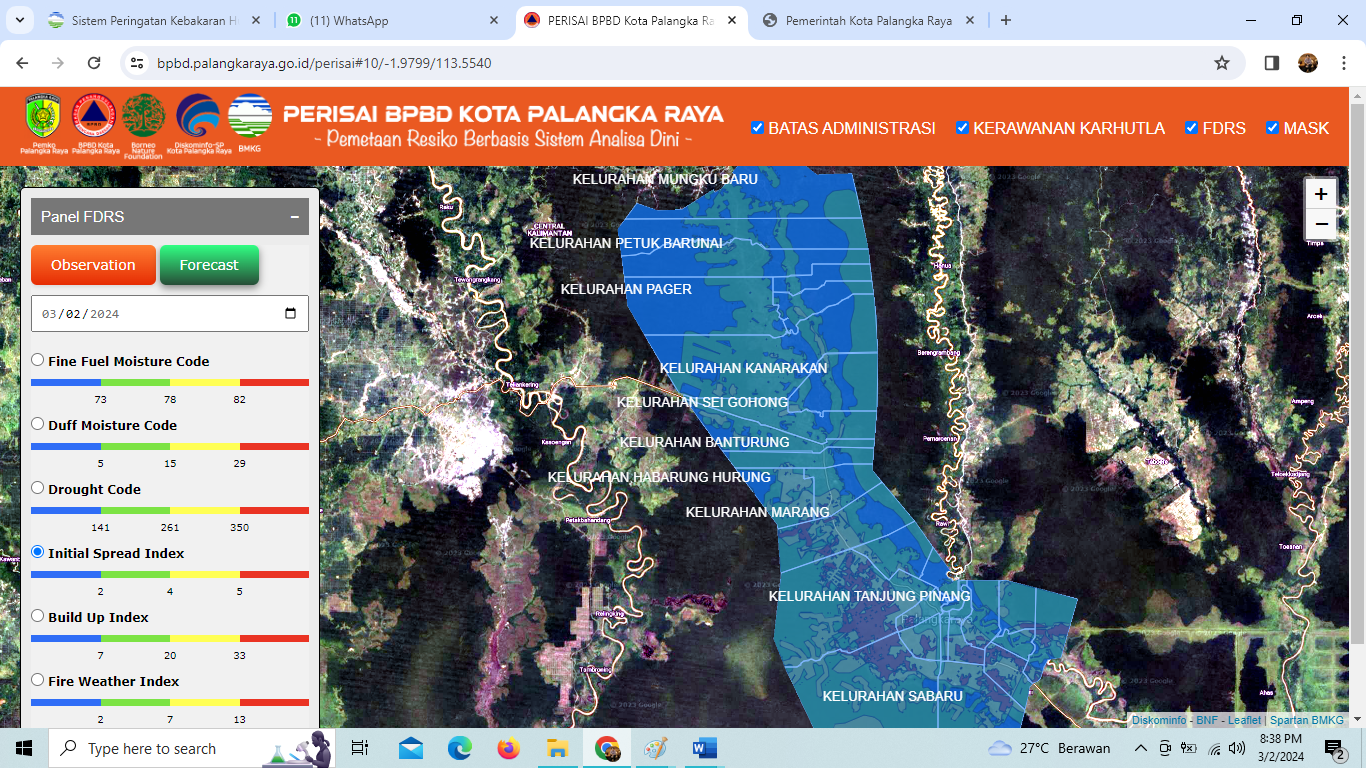The width and height of the screenshot is (1366, 768).
Task: Launch Firefox from taskbar
Action: (x=508, y=748)
